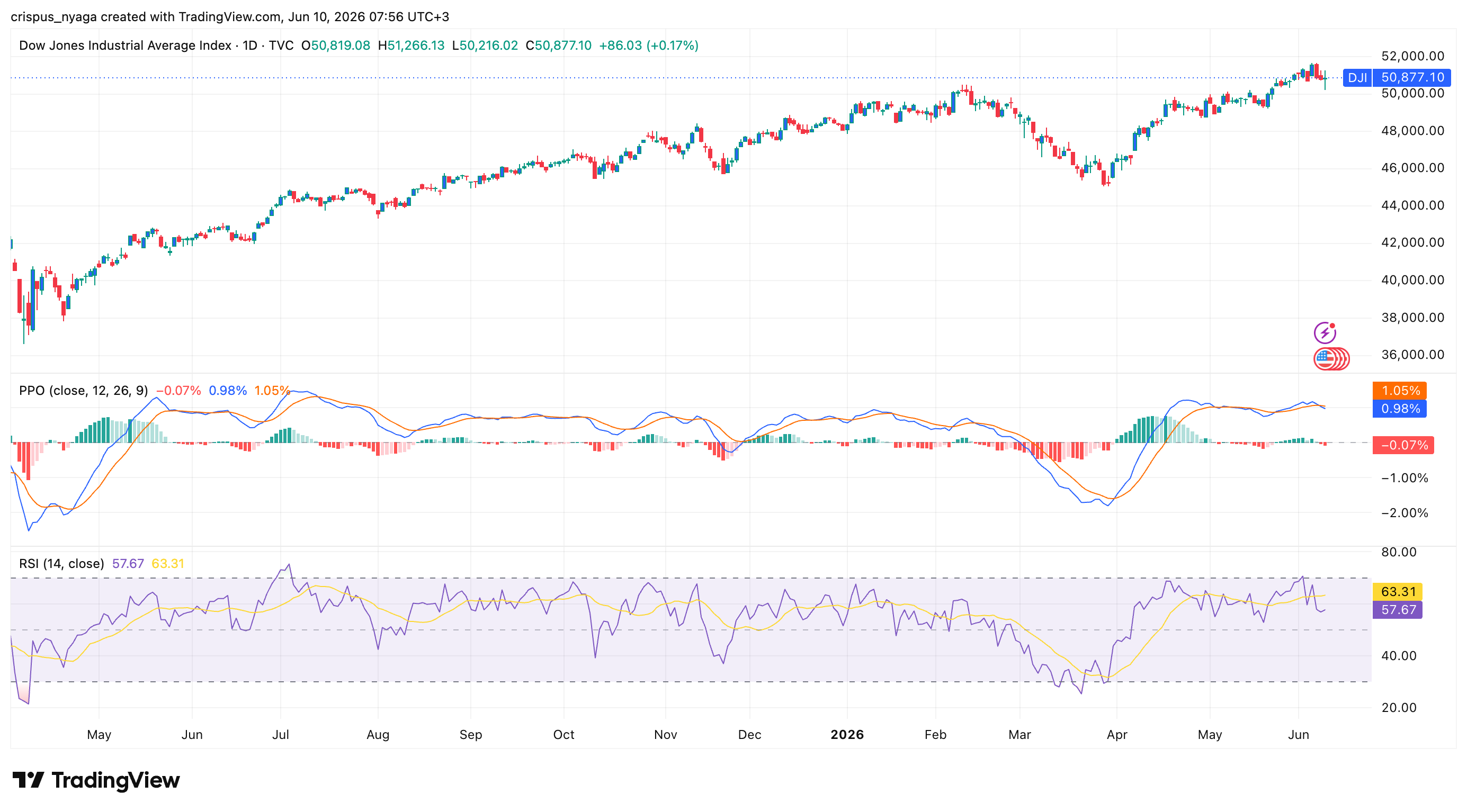Click the open value O50,819.08
This screenshot has width=1467, height=812.
point(335,46)
